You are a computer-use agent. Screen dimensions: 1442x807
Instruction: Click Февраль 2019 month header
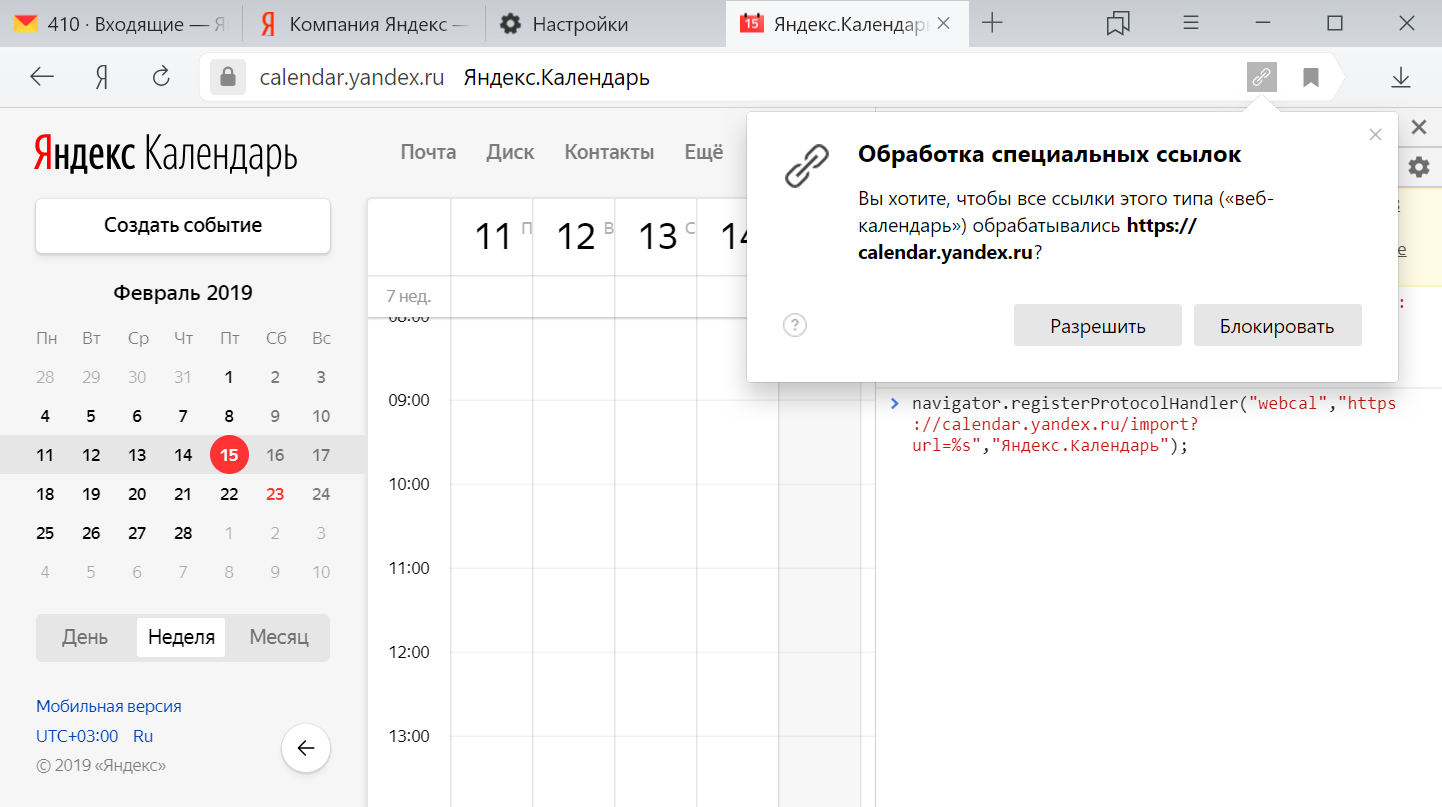(183, 293)
